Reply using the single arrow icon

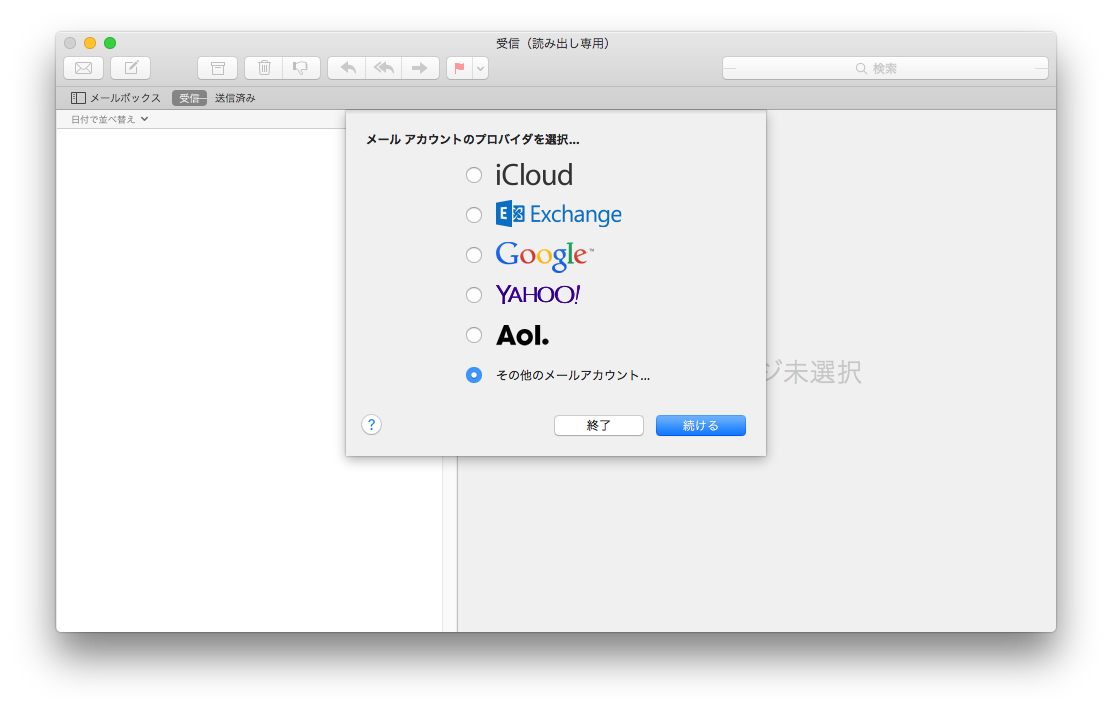click(x=347, y=68)
